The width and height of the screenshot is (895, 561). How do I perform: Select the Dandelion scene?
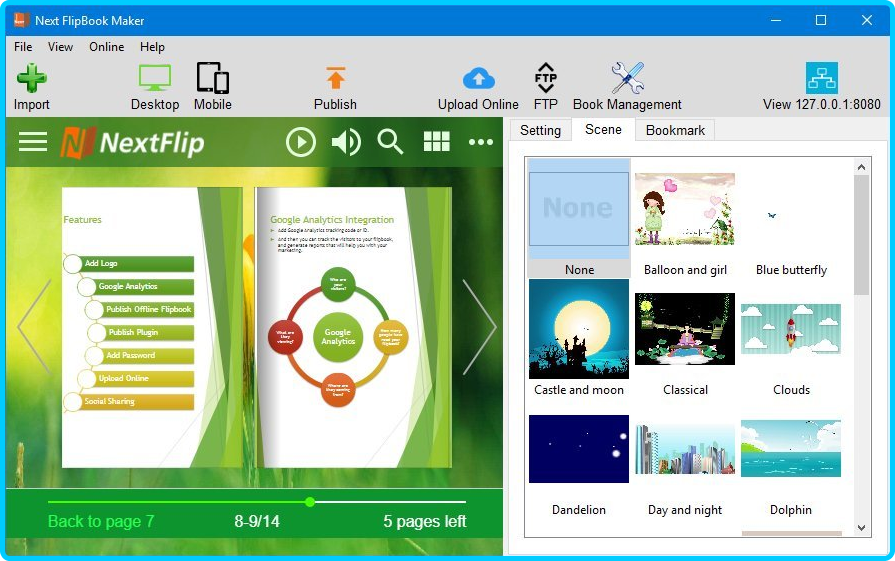coord(579,466)
